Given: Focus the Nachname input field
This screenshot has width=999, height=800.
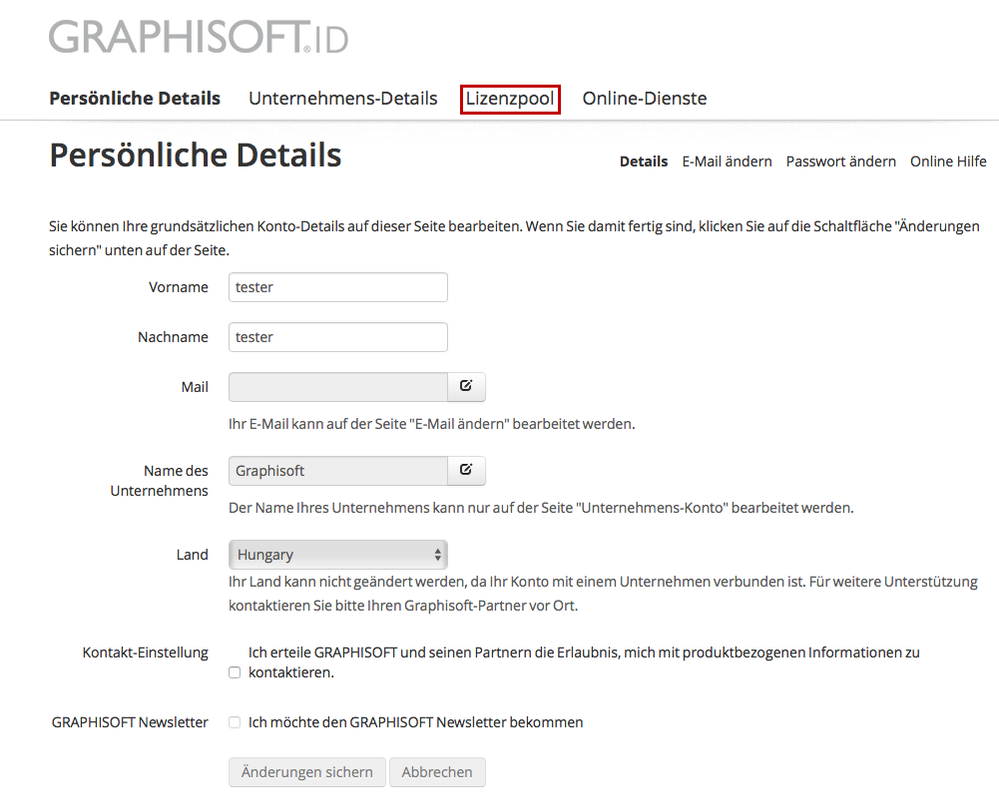Looking at the screenshot, I should [x=338, y=337].
